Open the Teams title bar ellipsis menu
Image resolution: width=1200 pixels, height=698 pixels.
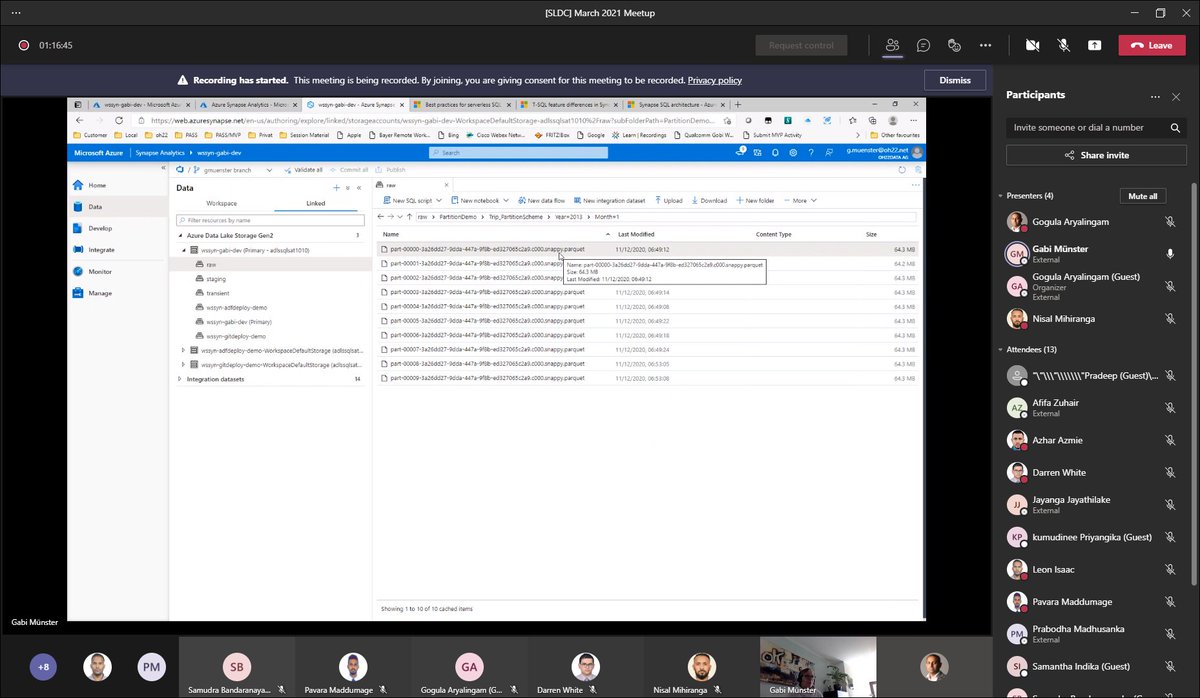[x=16, y=13]
